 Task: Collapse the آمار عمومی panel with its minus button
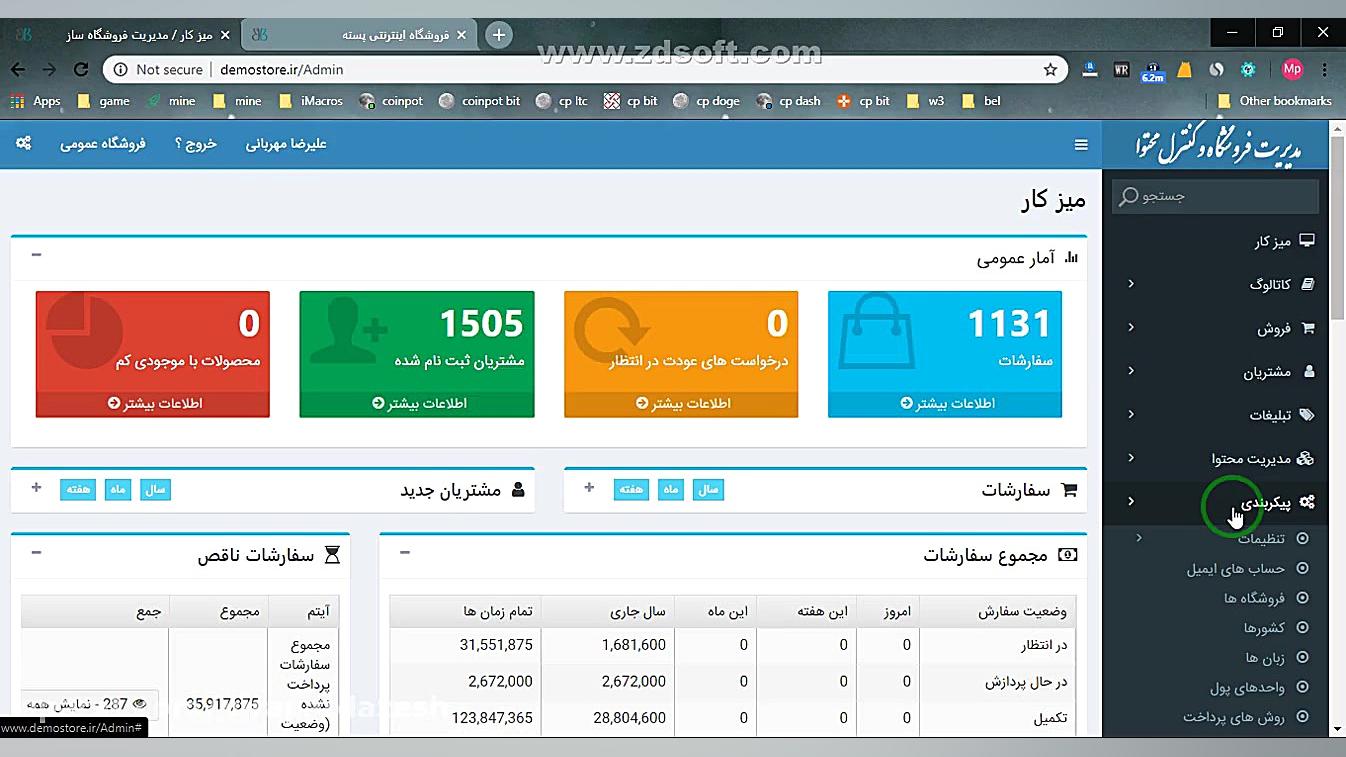tap(35, 255)
